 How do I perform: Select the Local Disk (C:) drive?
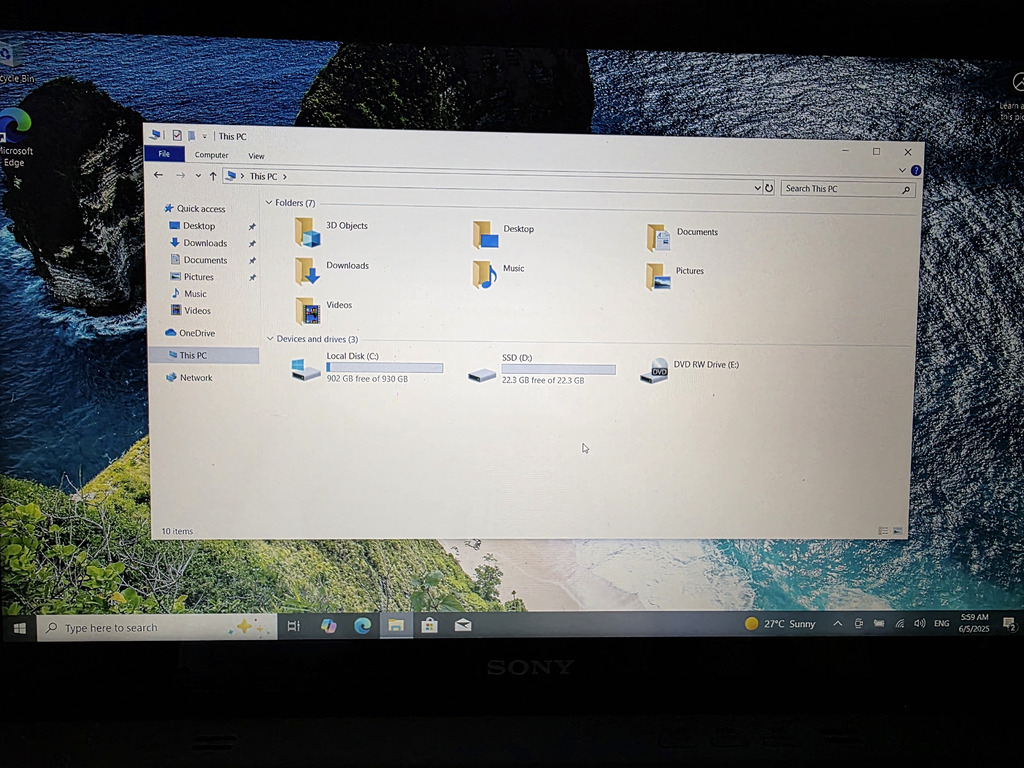coord(368,367)
